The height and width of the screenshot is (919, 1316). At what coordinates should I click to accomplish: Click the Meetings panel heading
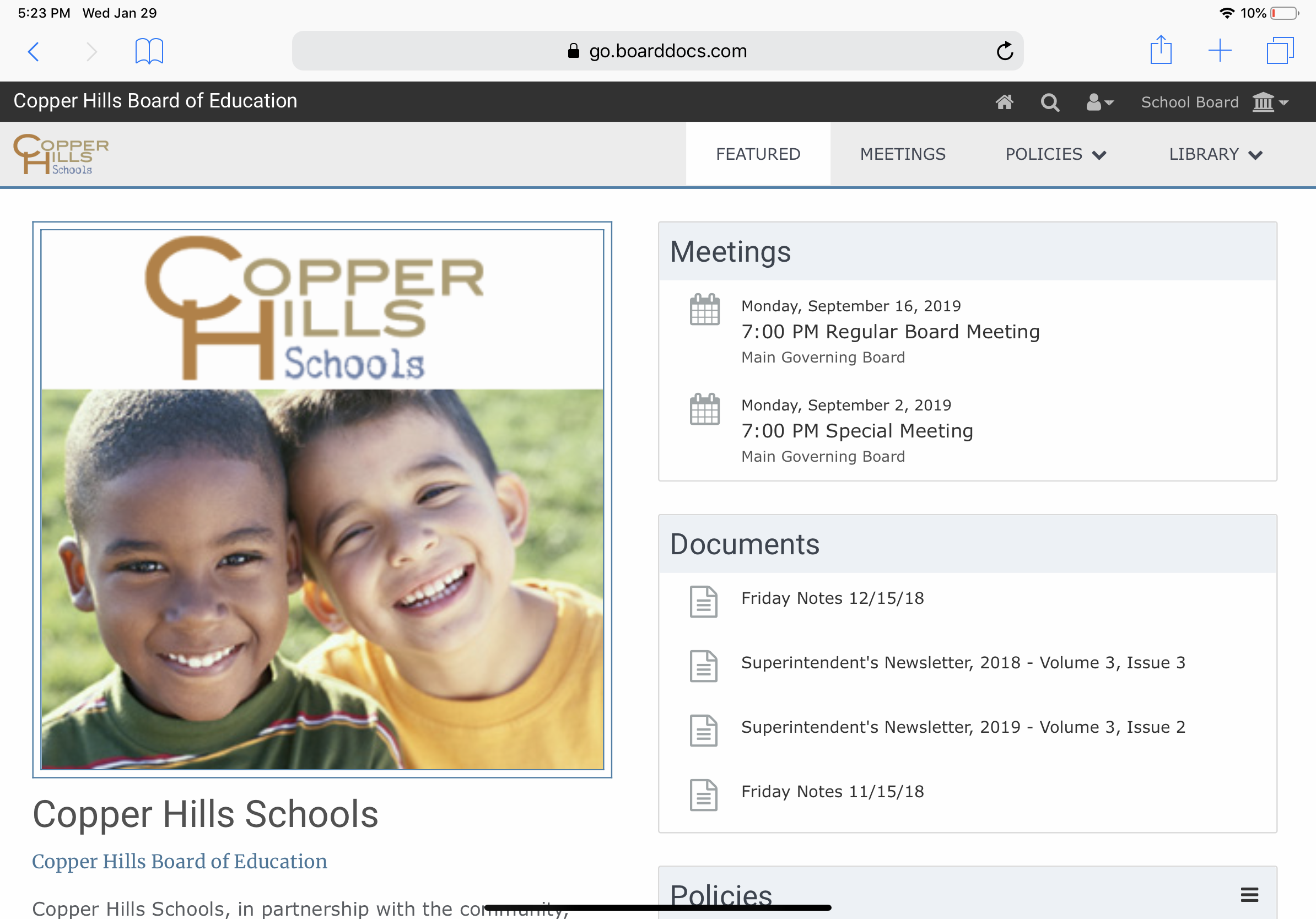730,252
